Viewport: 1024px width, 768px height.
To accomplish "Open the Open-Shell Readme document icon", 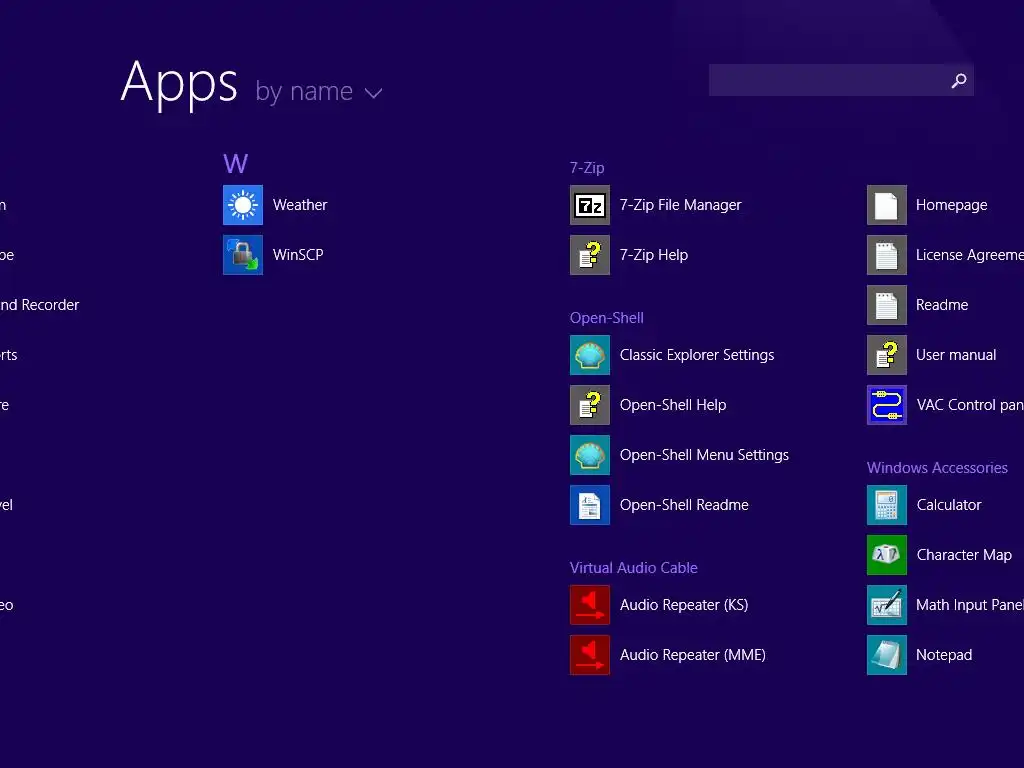I will tap(590, 505).
